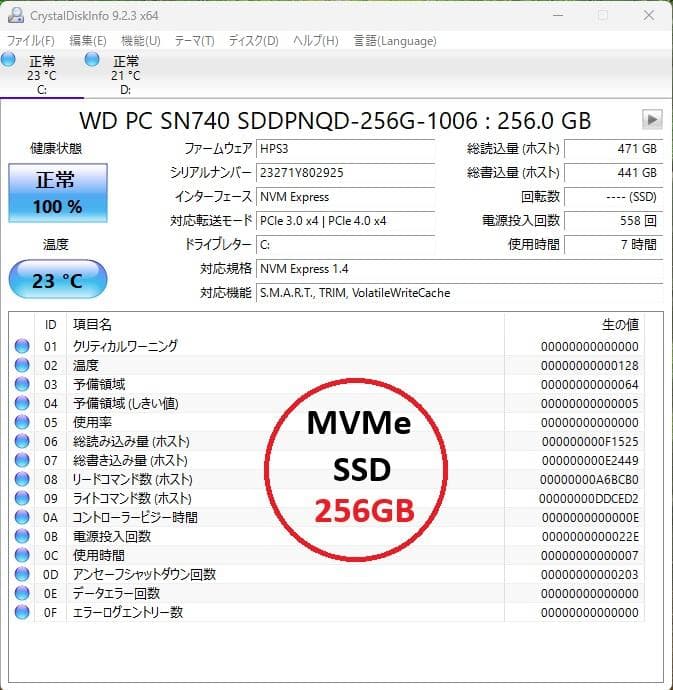Click raw value 00000000000064
This screenshot has height=690, width=673.
590,384
